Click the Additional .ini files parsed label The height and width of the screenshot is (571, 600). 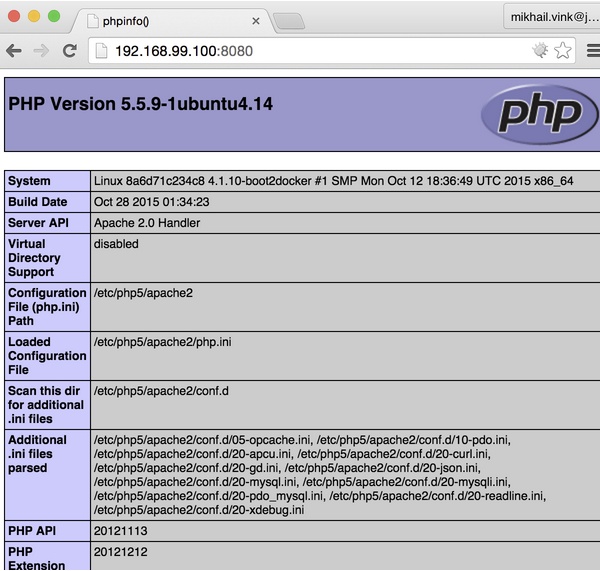37,454
